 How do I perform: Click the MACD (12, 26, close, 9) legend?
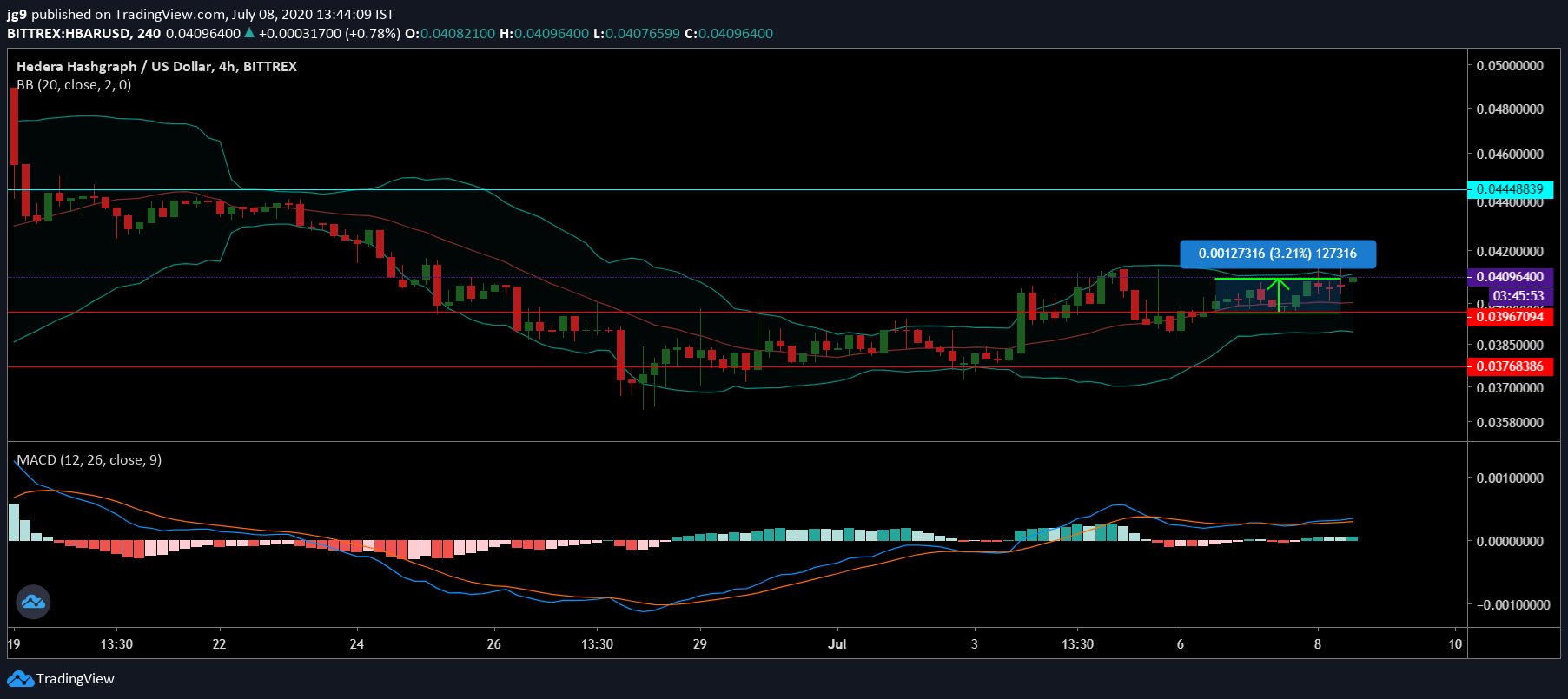pos(89,460)
